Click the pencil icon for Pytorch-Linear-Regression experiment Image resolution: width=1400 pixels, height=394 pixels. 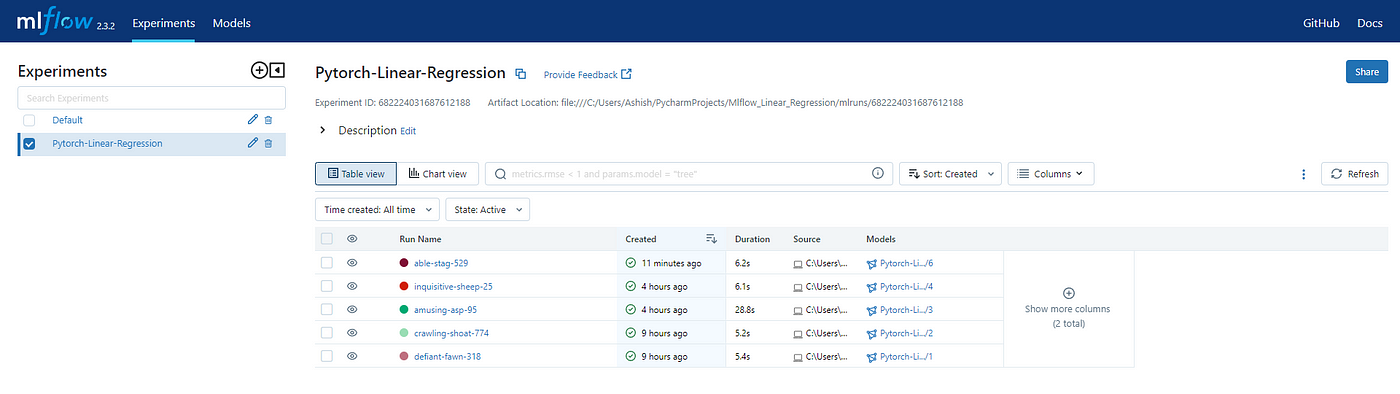pyautogui.click(x=253, y=143)
